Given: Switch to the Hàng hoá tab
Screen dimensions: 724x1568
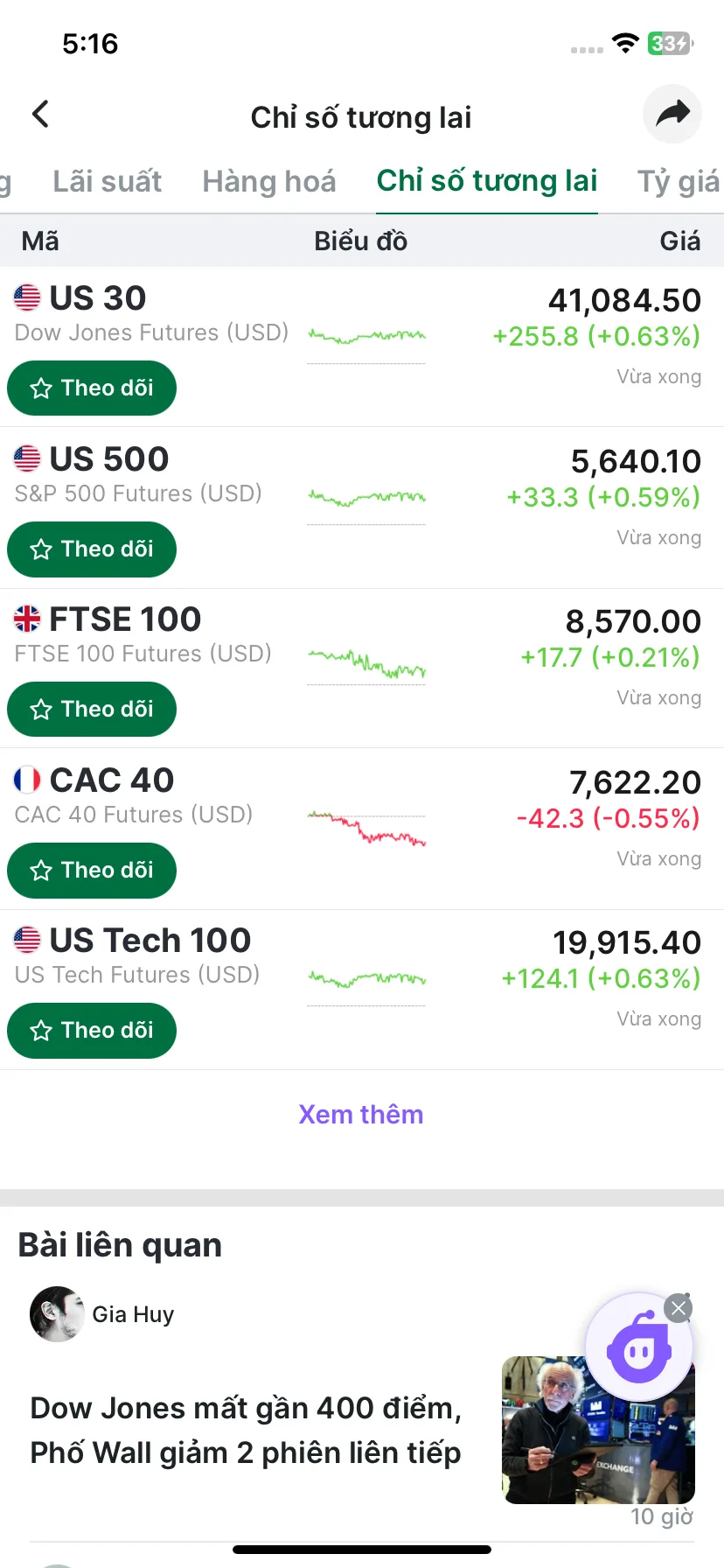Looking at the screenshot, I should coord(269,181).
